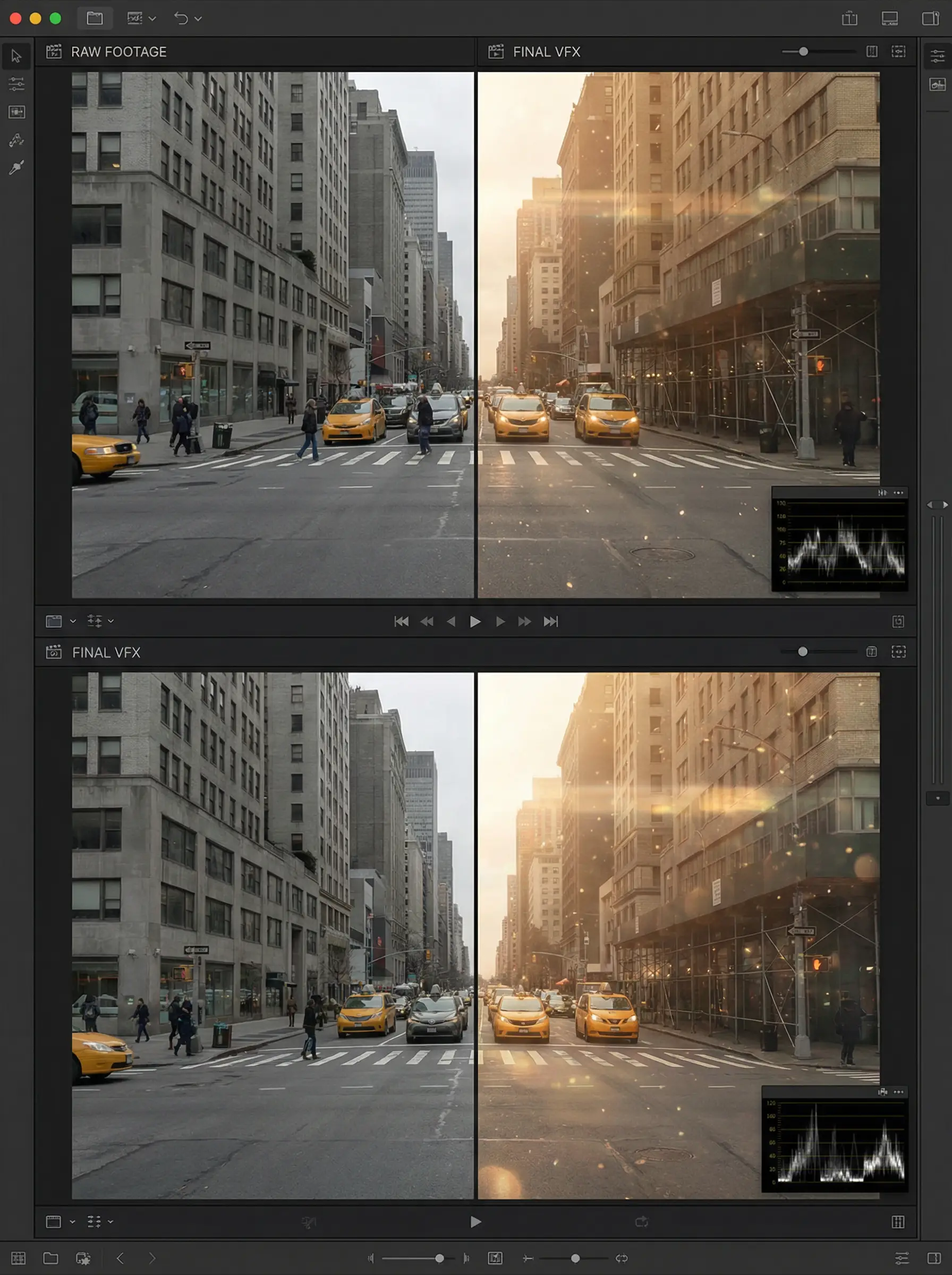Toggle the right sidebar panel in title bar
The image size is (952, 1275).
tap(930, 19)
